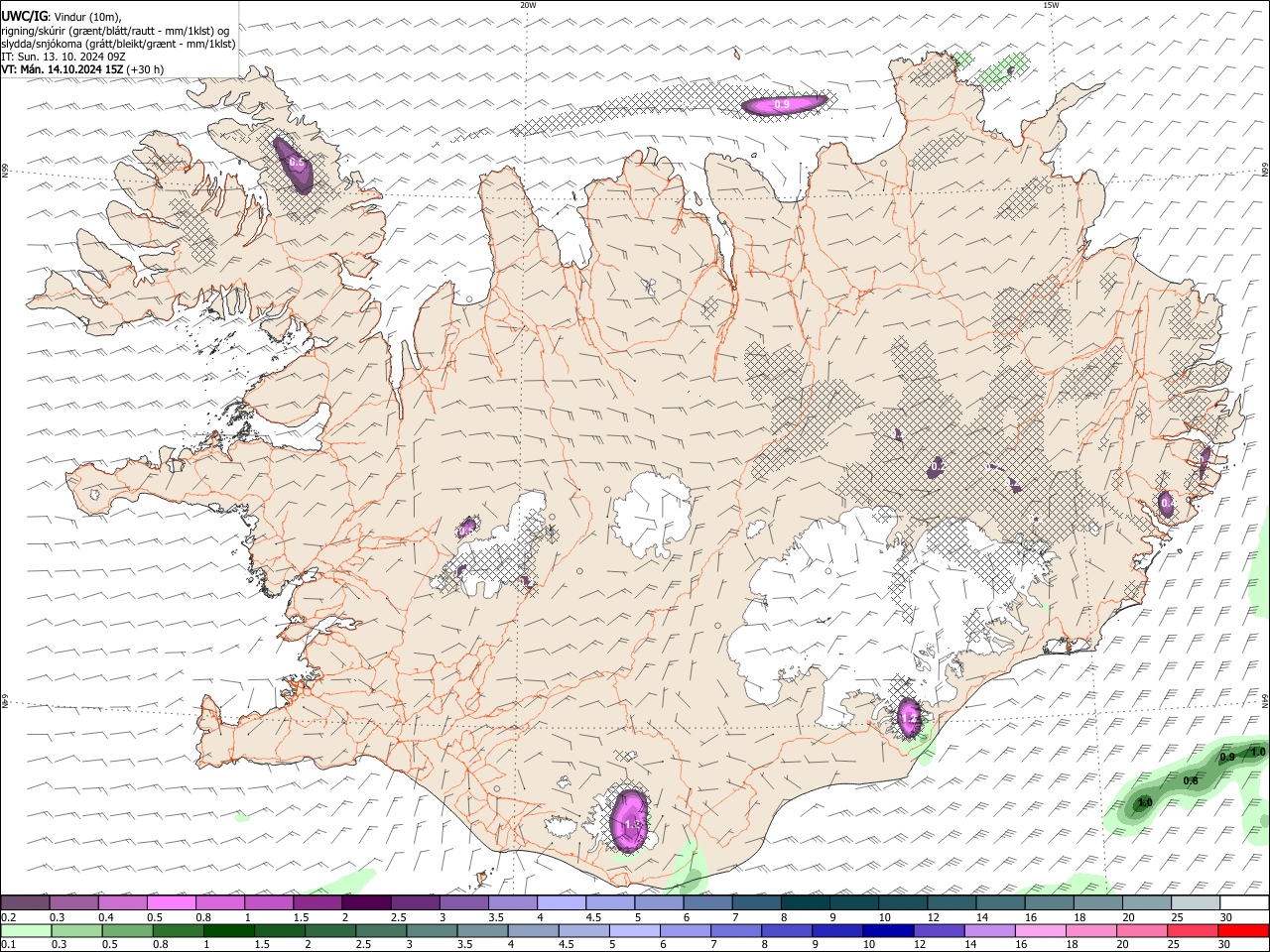Image resolution: width=1270 pixels, height=952 pixels.
Task: Click the 'rigning/skúrir' legend description line
Action: [x=115, y=31]
